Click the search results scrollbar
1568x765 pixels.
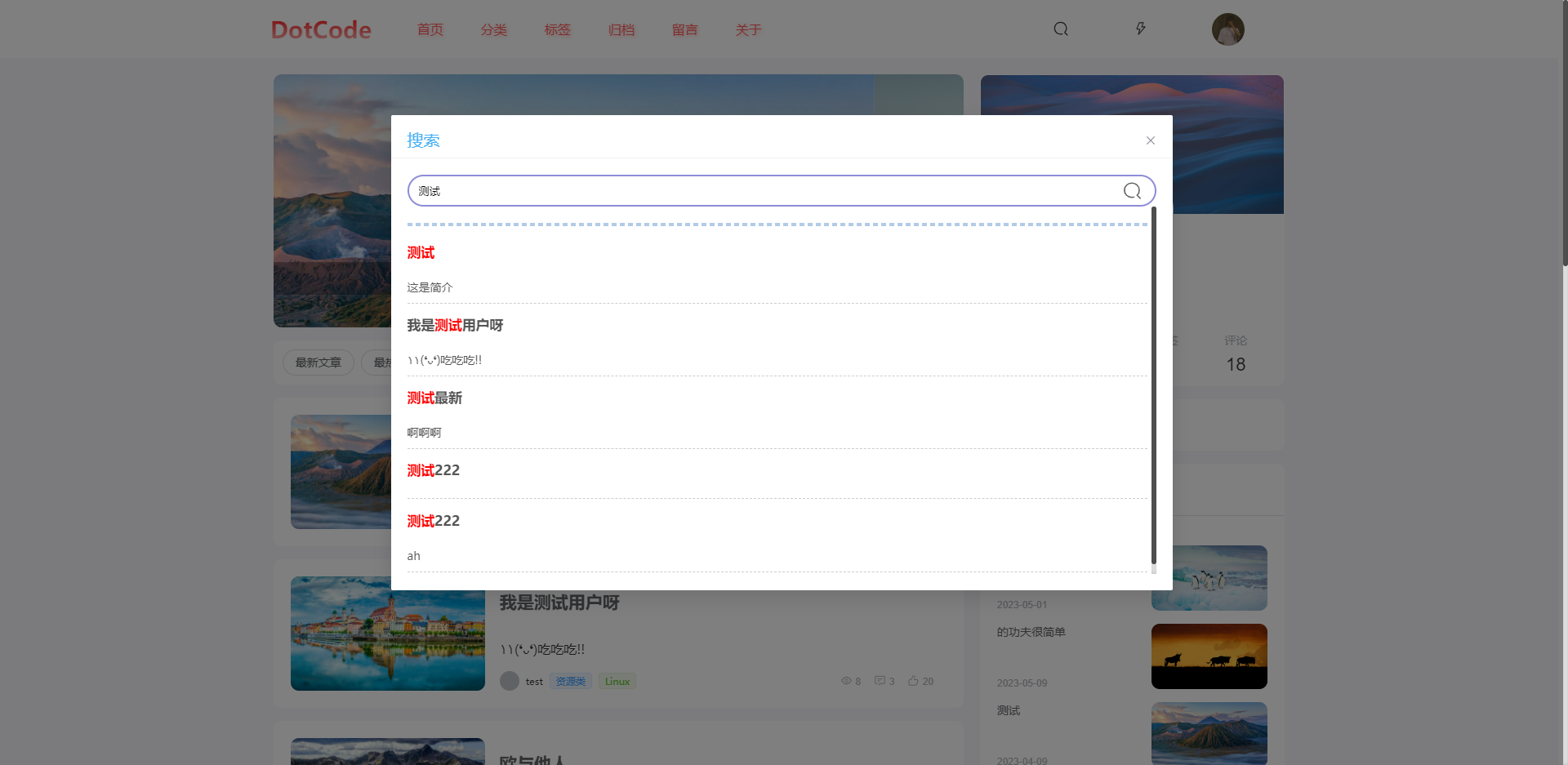1153,384
